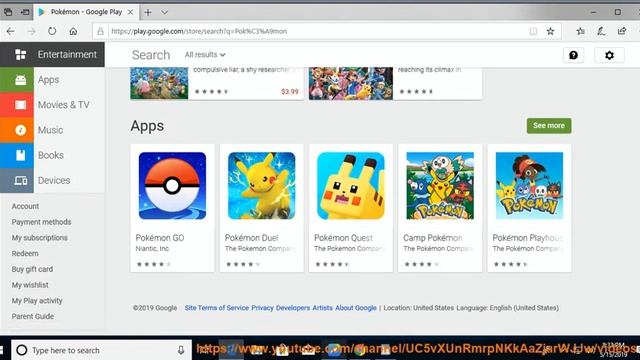This screenshot has width=640, height=360.
Task: Open a new tab with plus icon
Action: click(148, 12)
